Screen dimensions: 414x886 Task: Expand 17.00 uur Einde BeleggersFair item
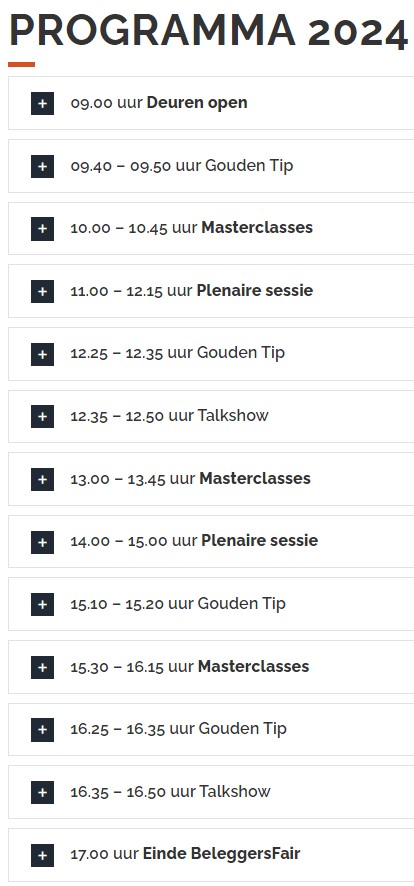[211, 855]
